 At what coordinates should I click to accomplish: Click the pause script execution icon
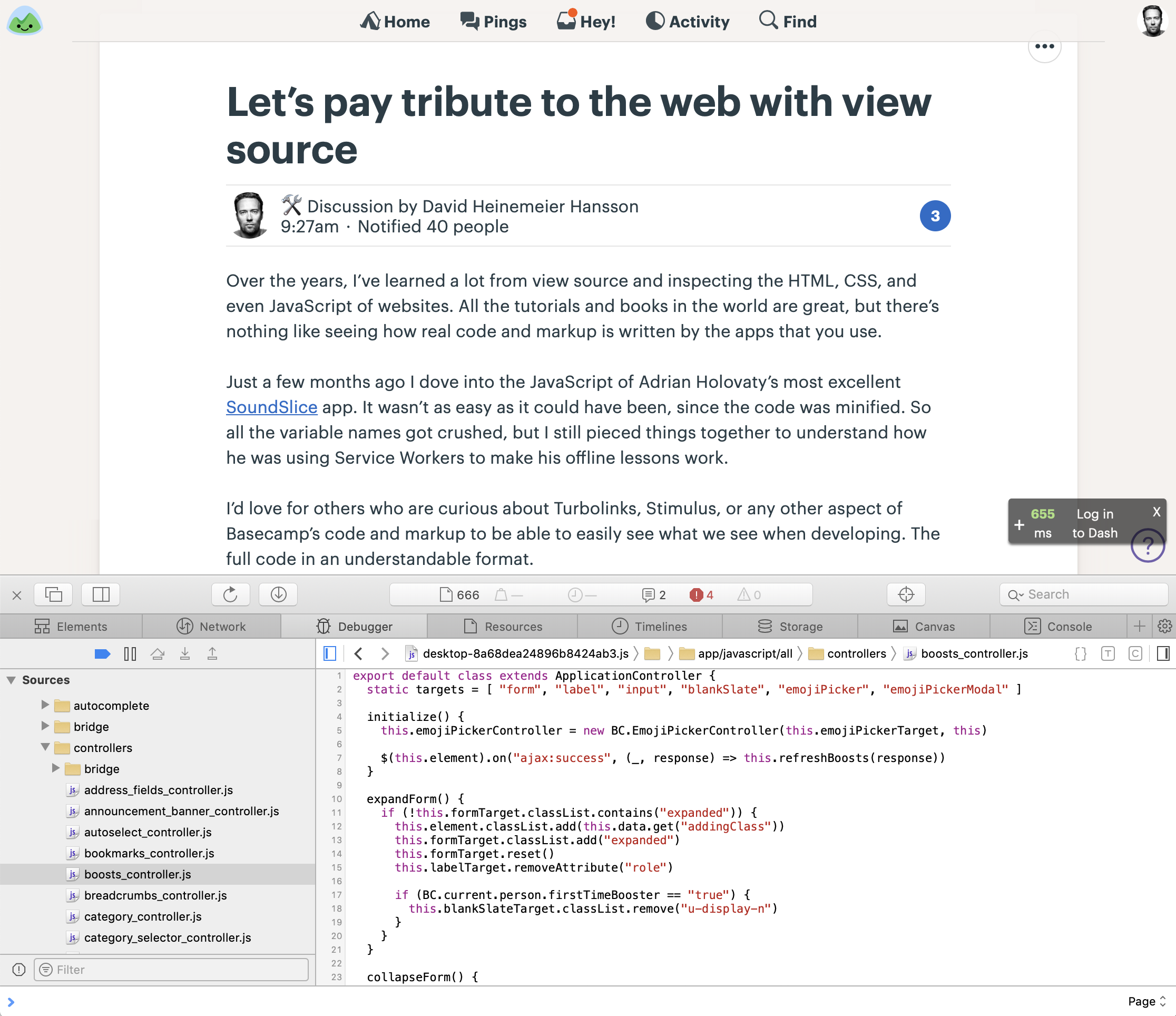click(x=130, y=654)
